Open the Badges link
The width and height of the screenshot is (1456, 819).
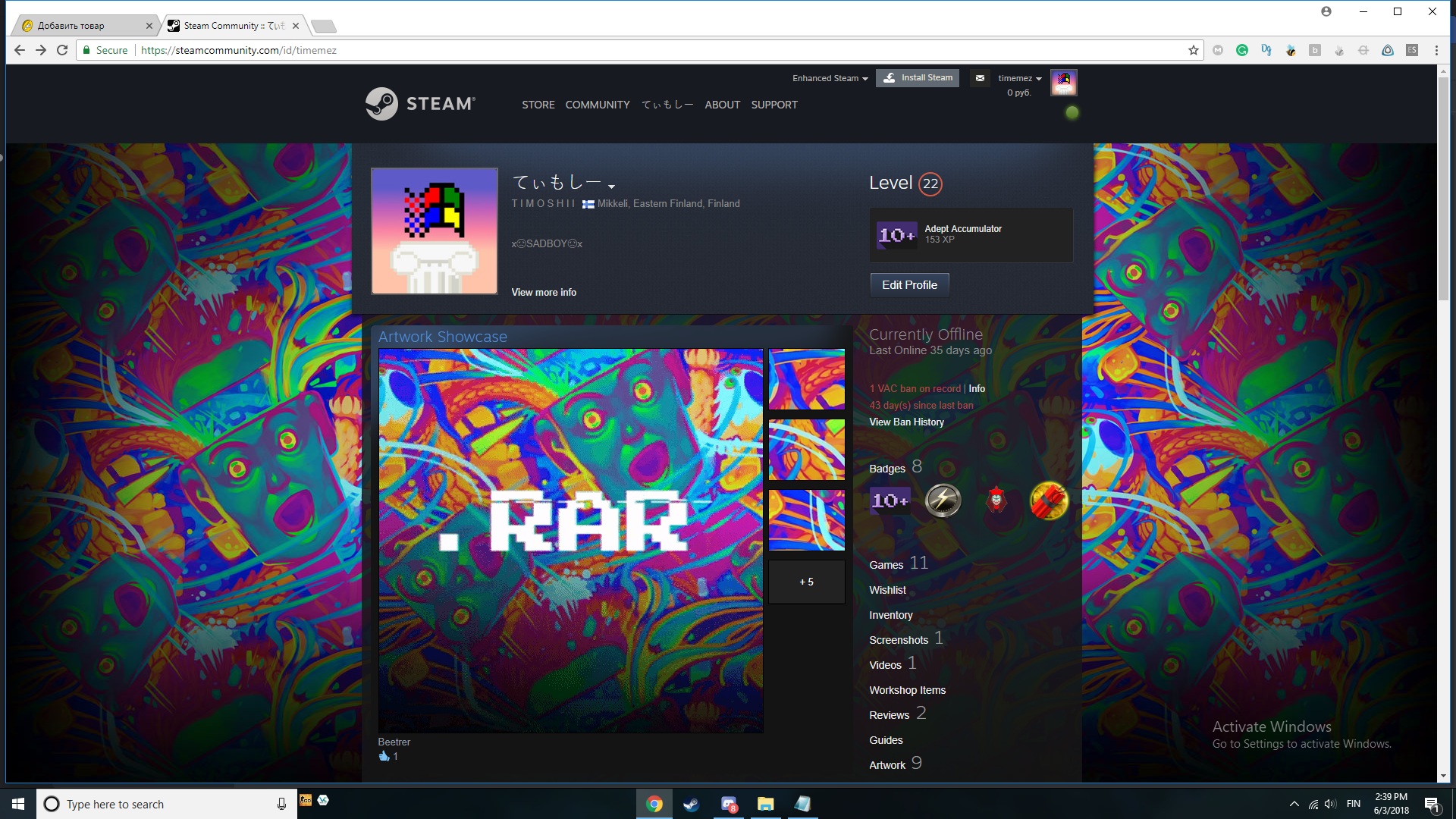(x=887, y=469)
